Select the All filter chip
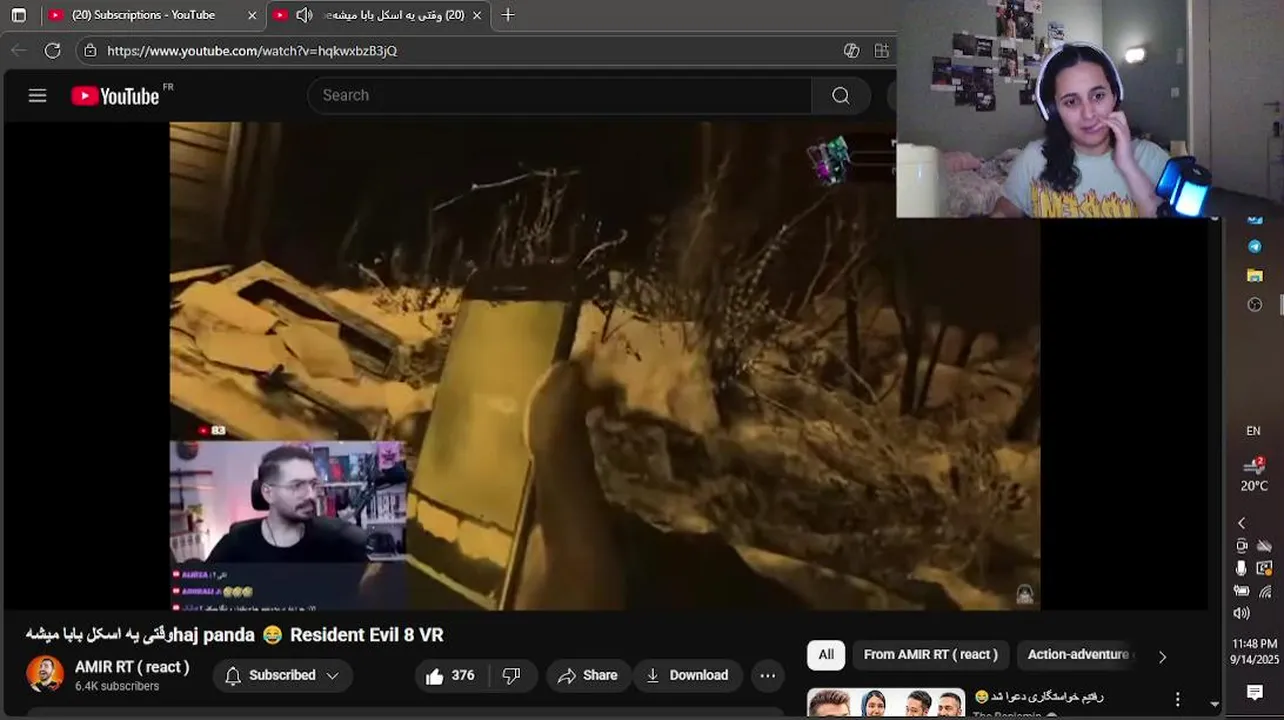Screen dimensions: 1284x720 [x=826, y=655]
